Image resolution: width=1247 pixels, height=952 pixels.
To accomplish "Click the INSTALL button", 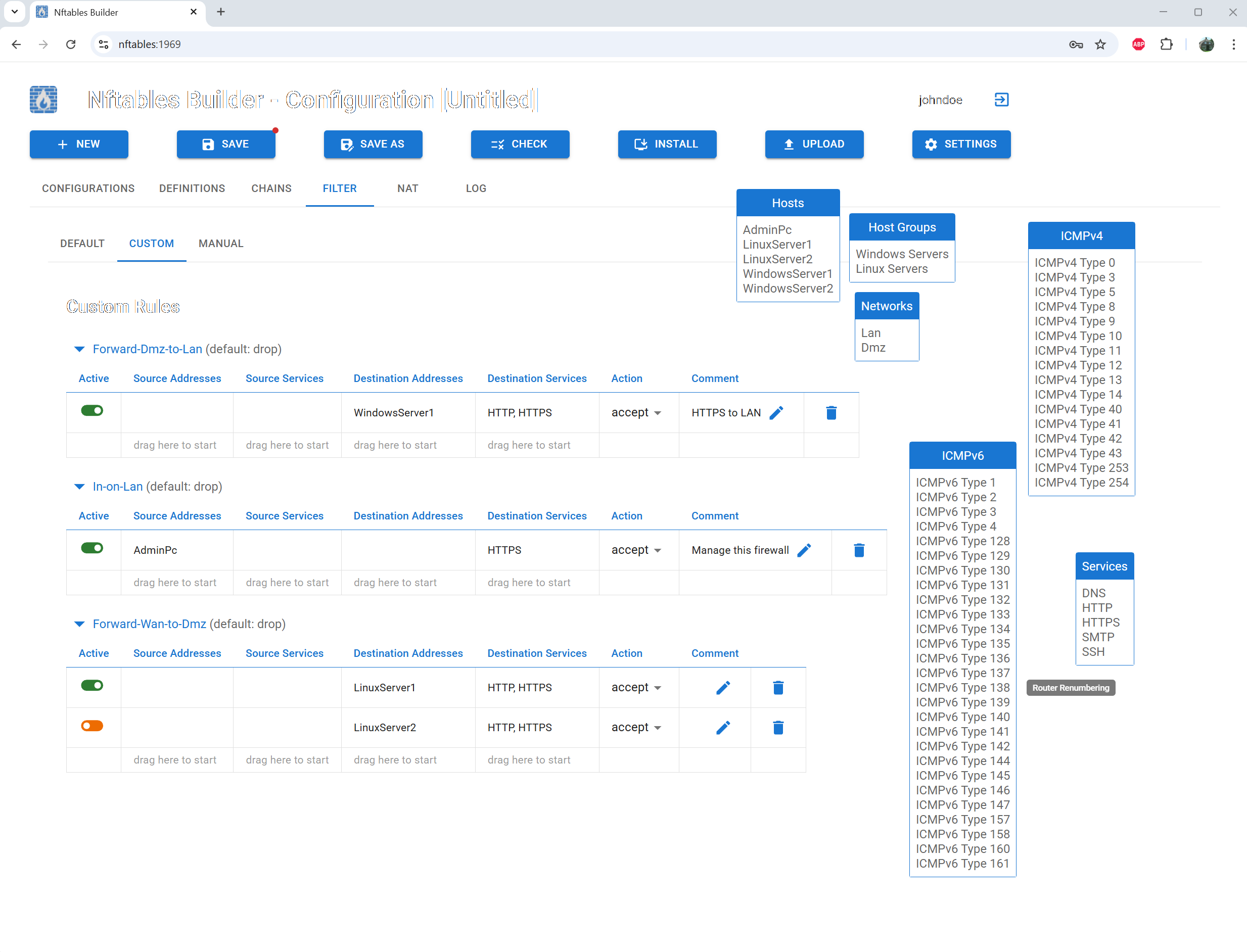I will point(667,144).
